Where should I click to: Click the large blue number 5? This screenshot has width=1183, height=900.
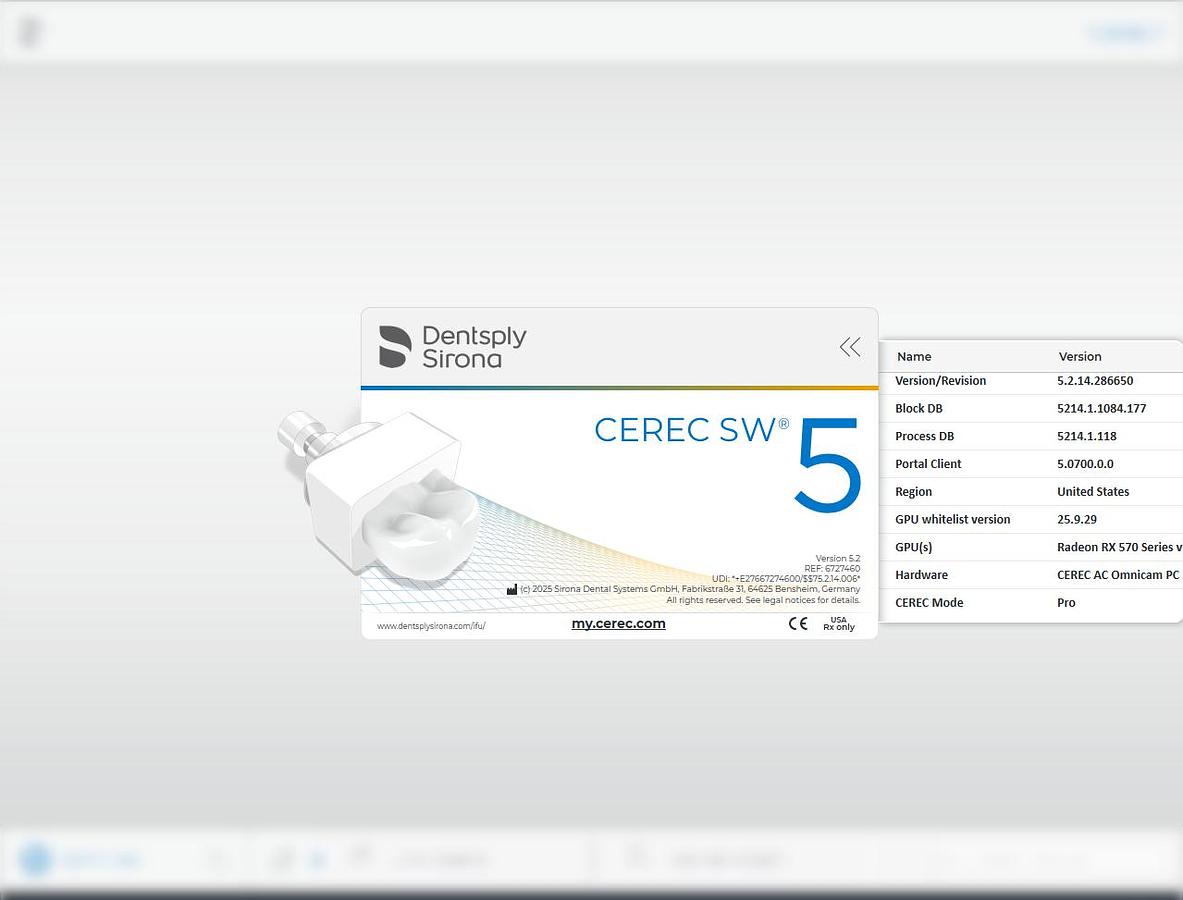coord(828,465)
